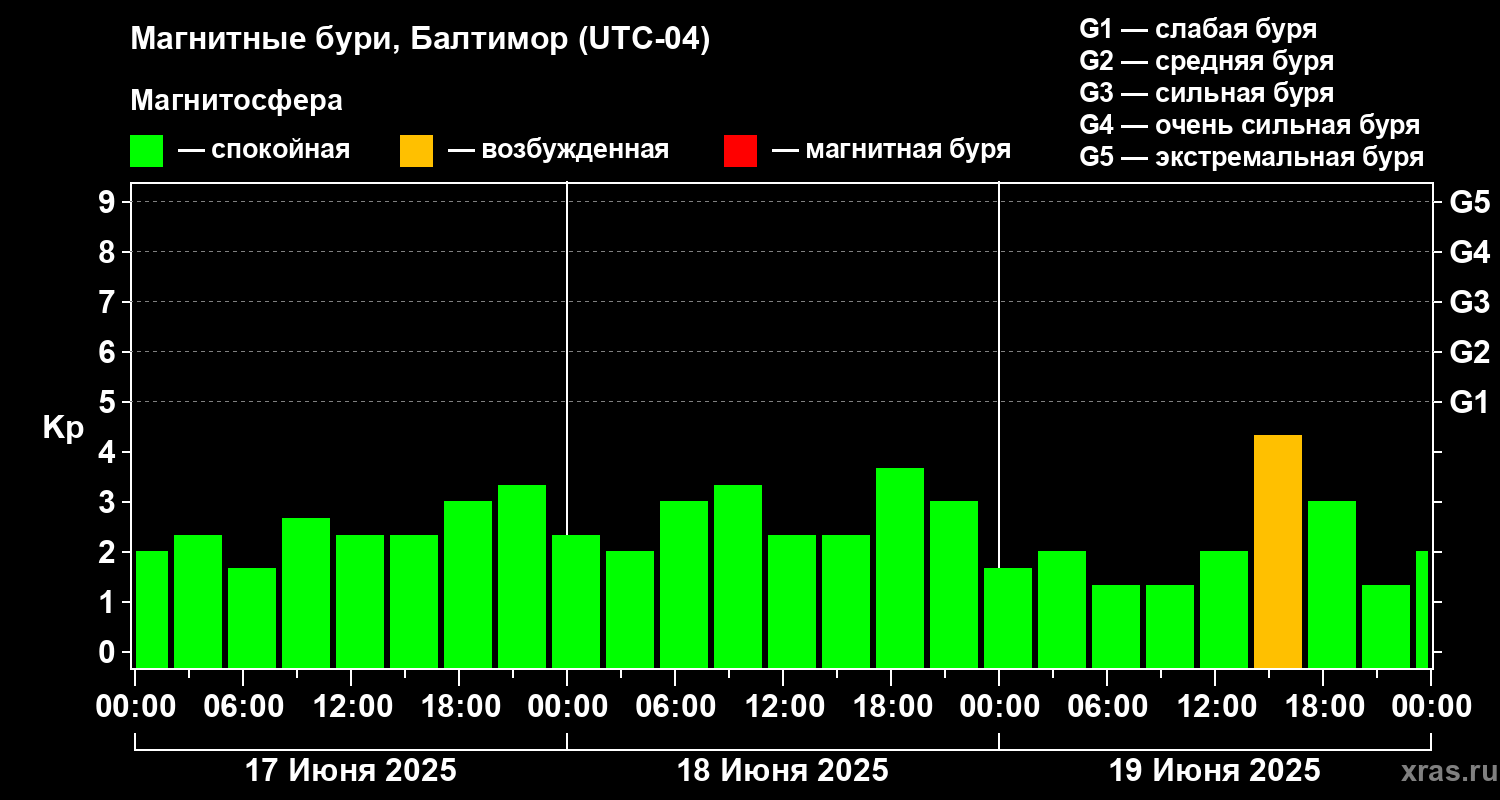The width and height of the screenshot is (1500, 800).
Task: Click the '19 Июня 2025' date label
Action: 1215,771
